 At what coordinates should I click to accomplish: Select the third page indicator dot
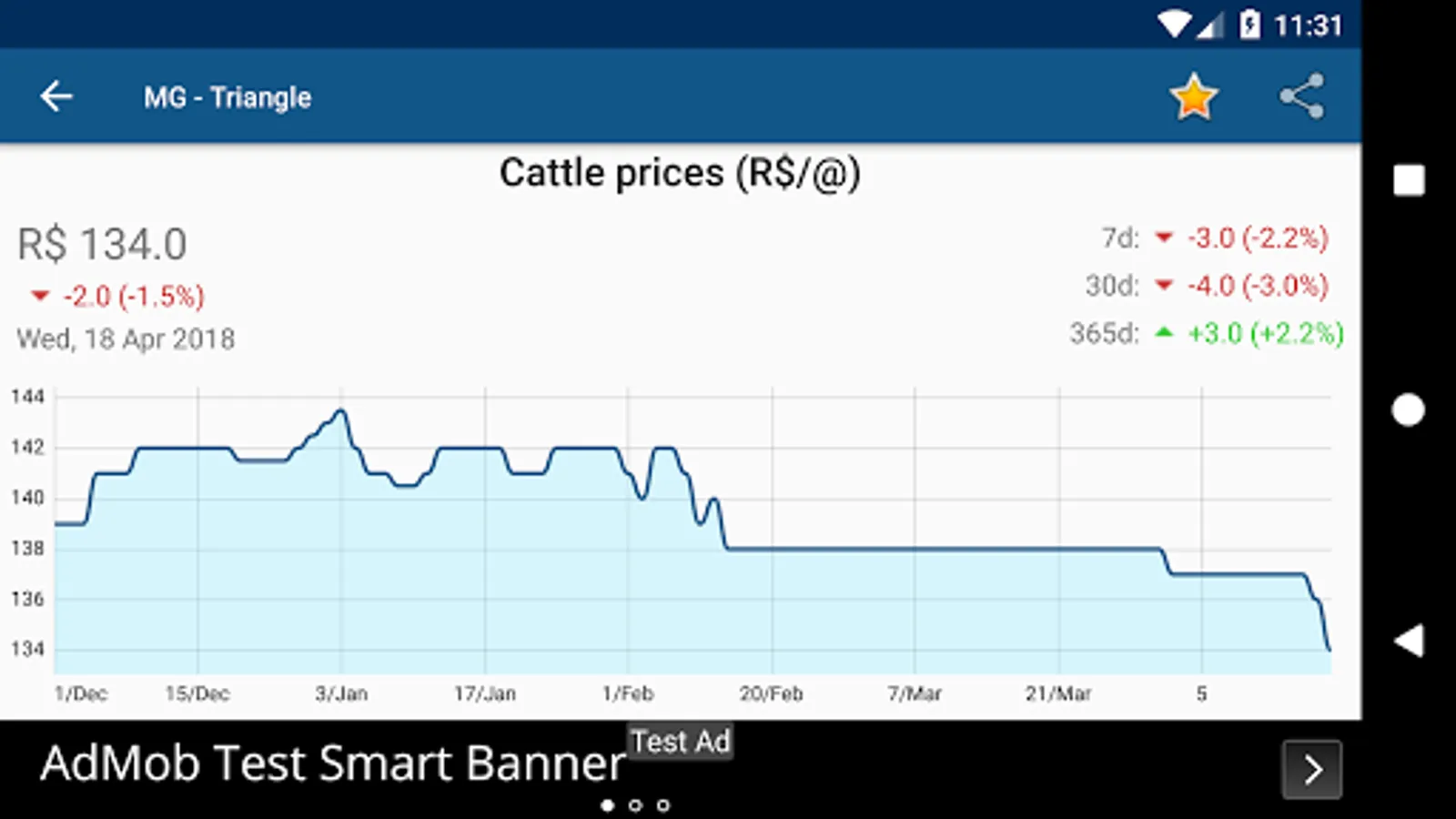tap(663, 805)
